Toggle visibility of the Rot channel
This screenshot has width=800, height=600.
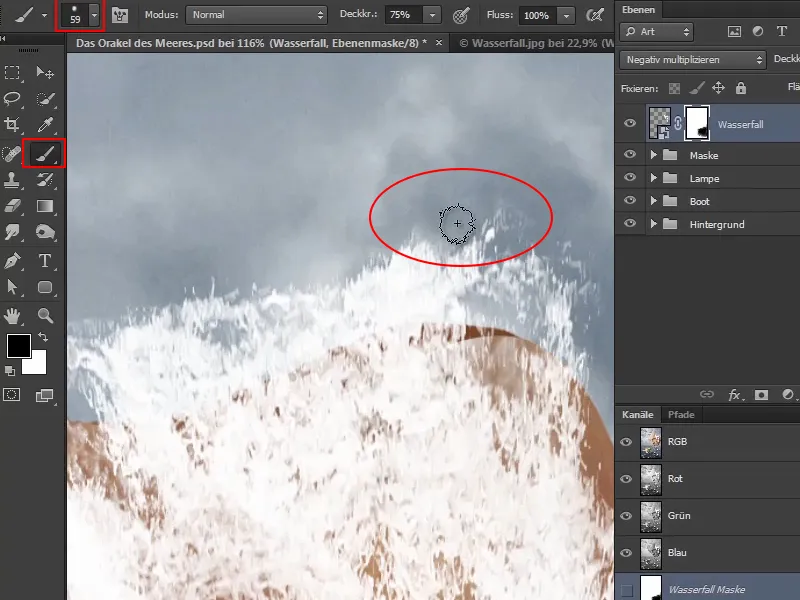626,479
